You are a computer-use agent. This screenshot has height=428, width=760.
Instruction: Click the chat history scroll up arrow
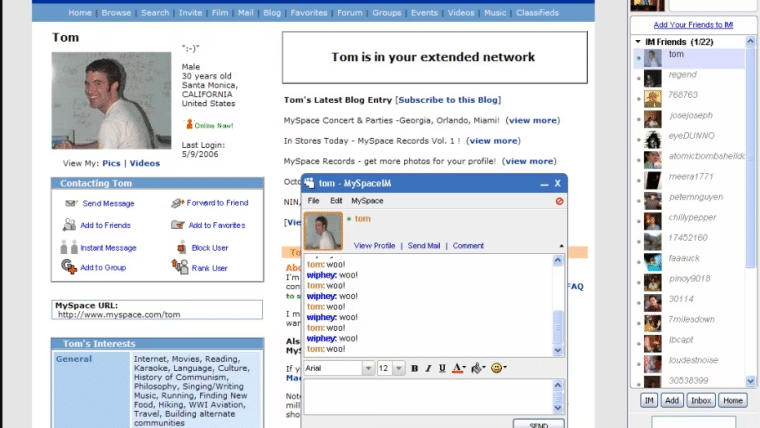557,260
